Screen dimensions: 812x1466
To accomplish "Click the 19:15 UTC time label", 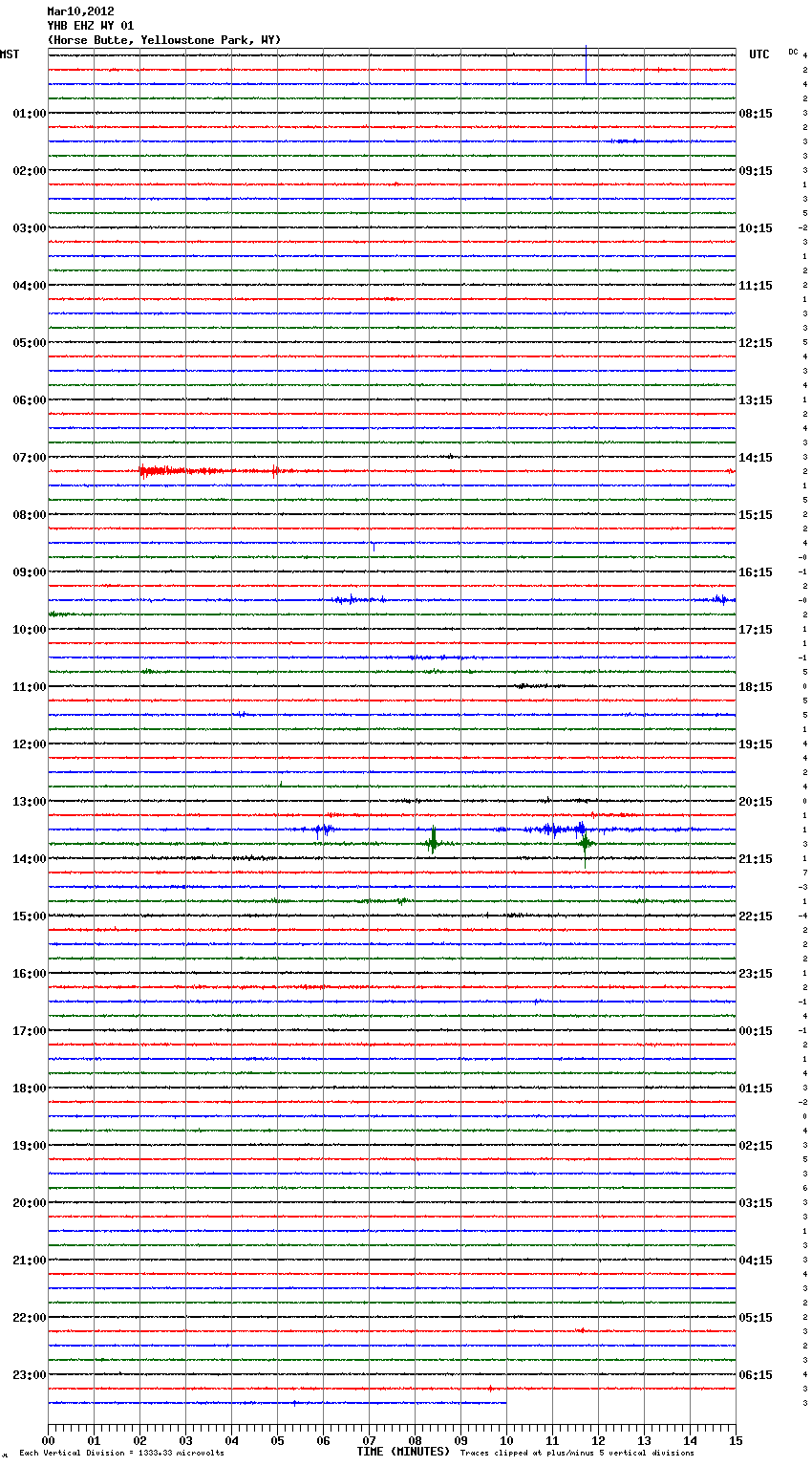I will [x=756, y=744].
